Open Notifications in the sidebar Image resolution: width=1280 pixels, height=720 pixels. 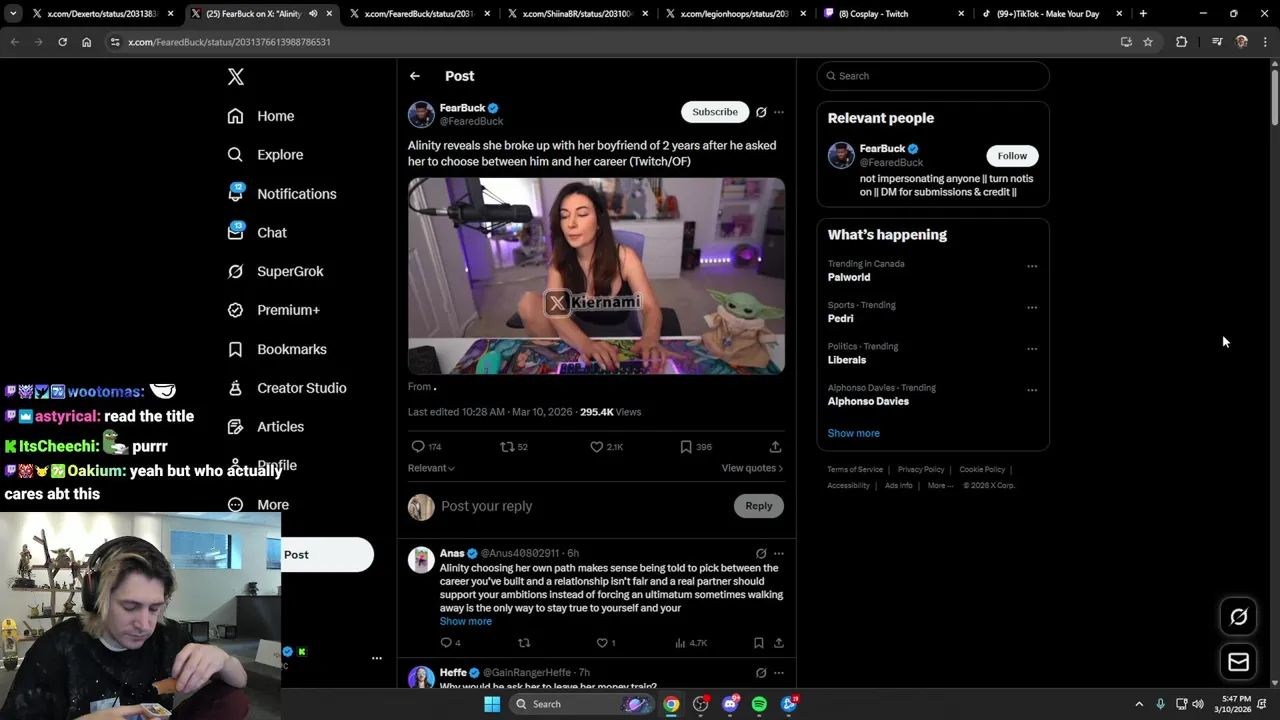coord(282,194)
